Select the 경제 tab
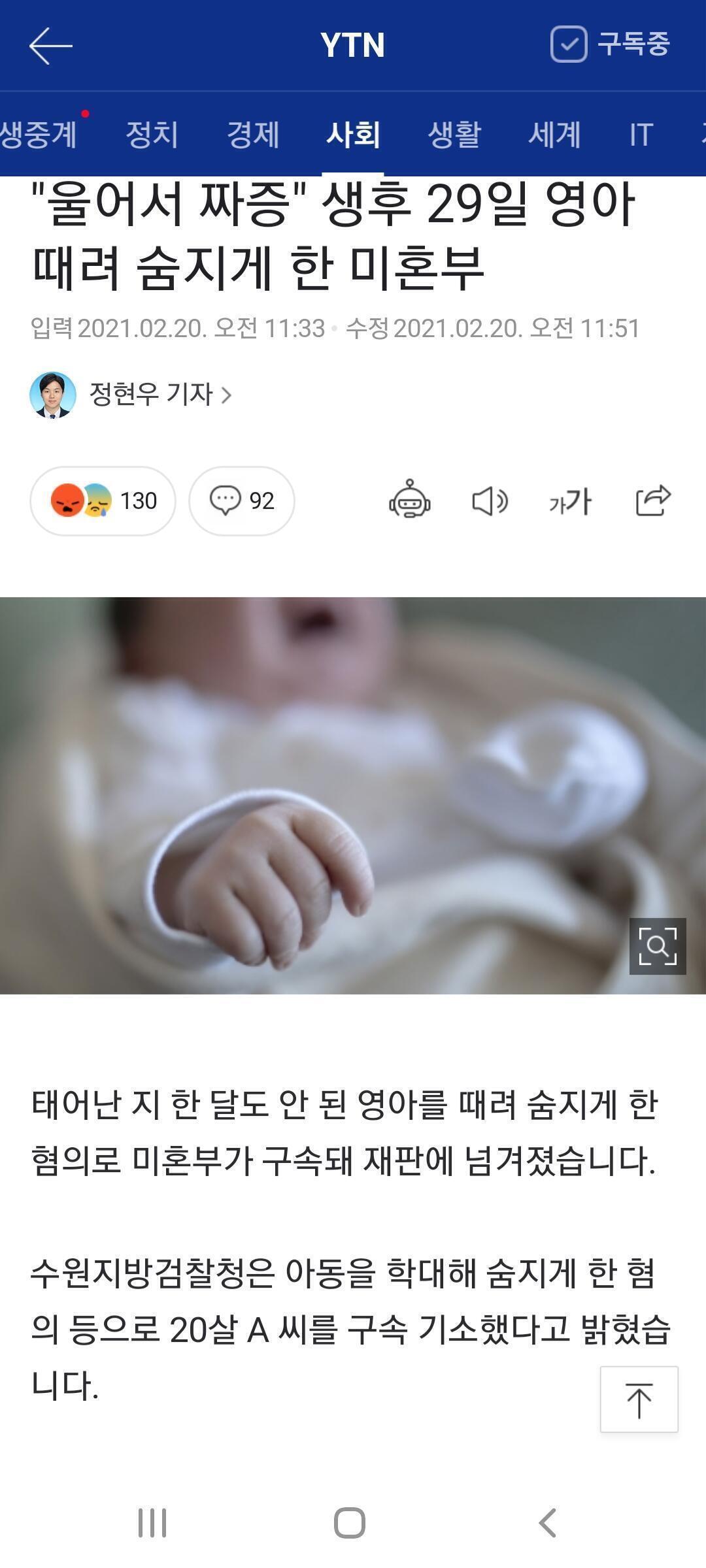706x1568 pixels. [253, 135]
